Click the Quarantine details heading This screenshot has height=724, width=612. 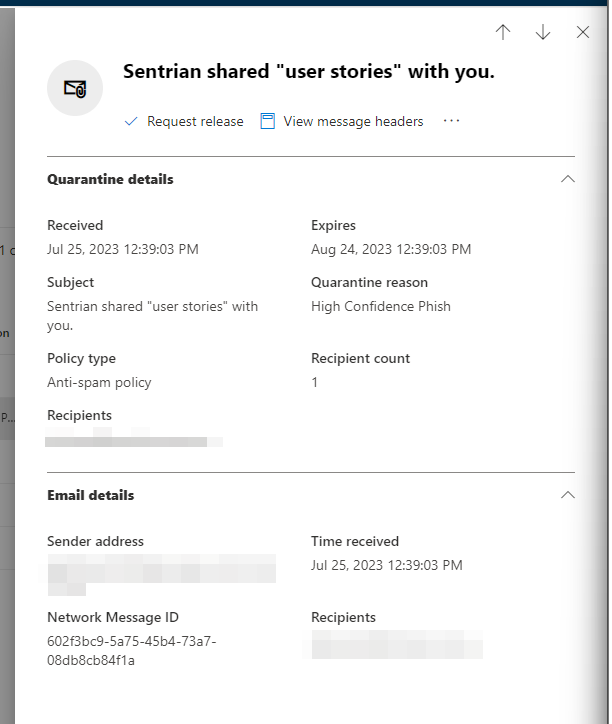110,179
